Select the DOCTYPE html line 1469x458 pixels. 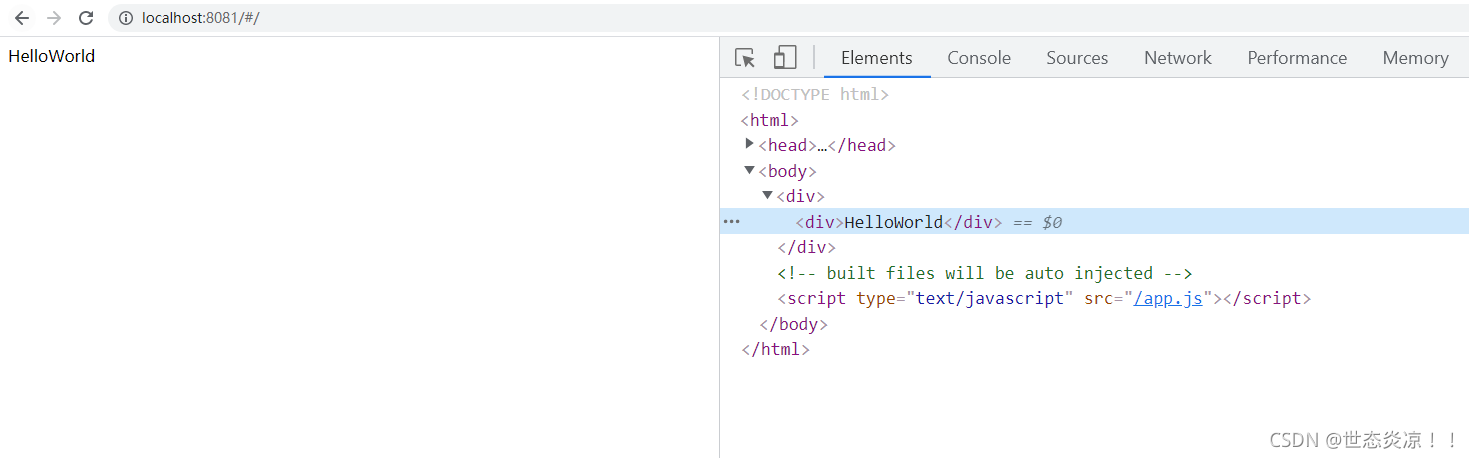pyautogui.click(x=815, y=94)
